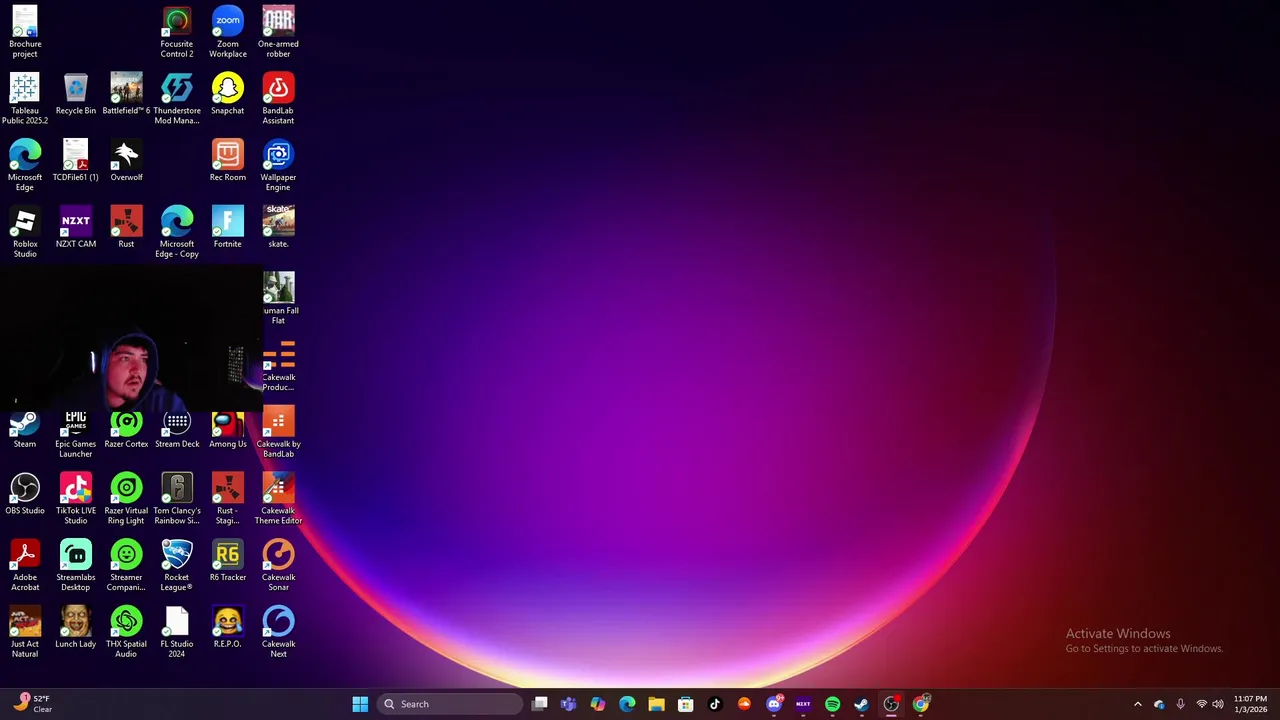
Task: Select Tom Clancy's Rainbow Six desktop icon
Action: [x=177, y=498]
